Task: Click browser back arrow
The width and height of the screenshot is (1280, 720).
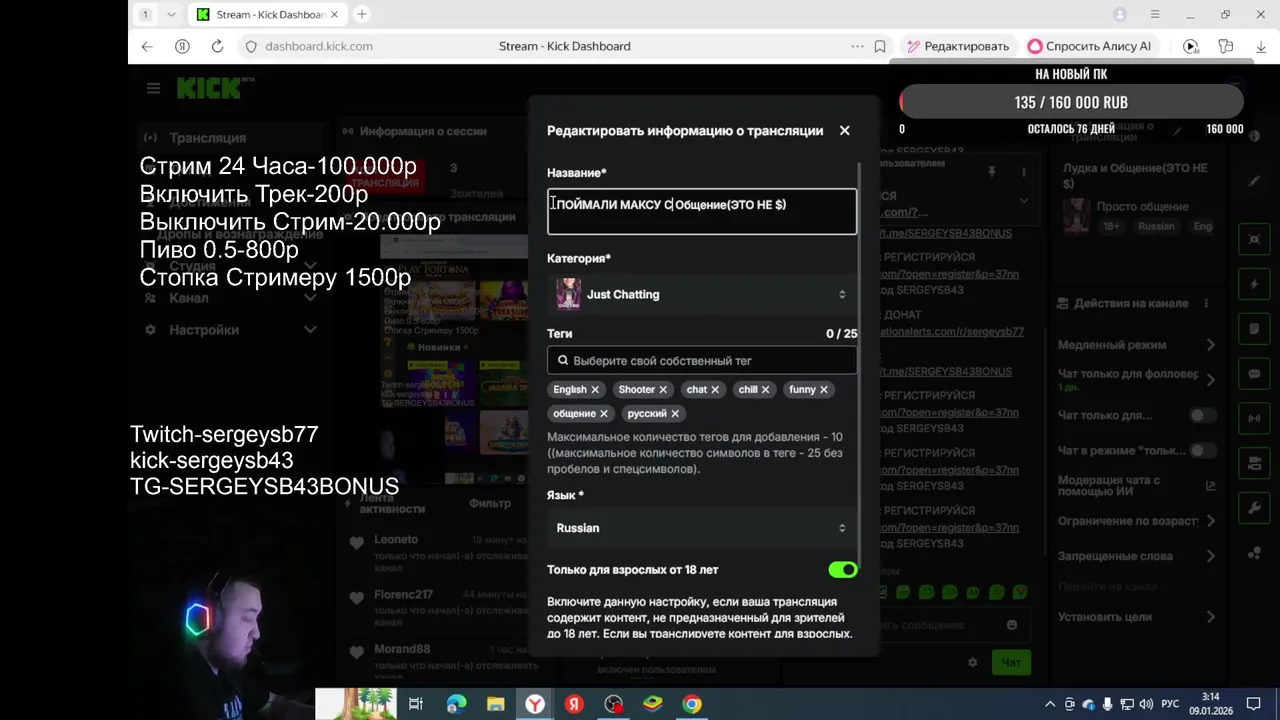Action: pos(147,46)
